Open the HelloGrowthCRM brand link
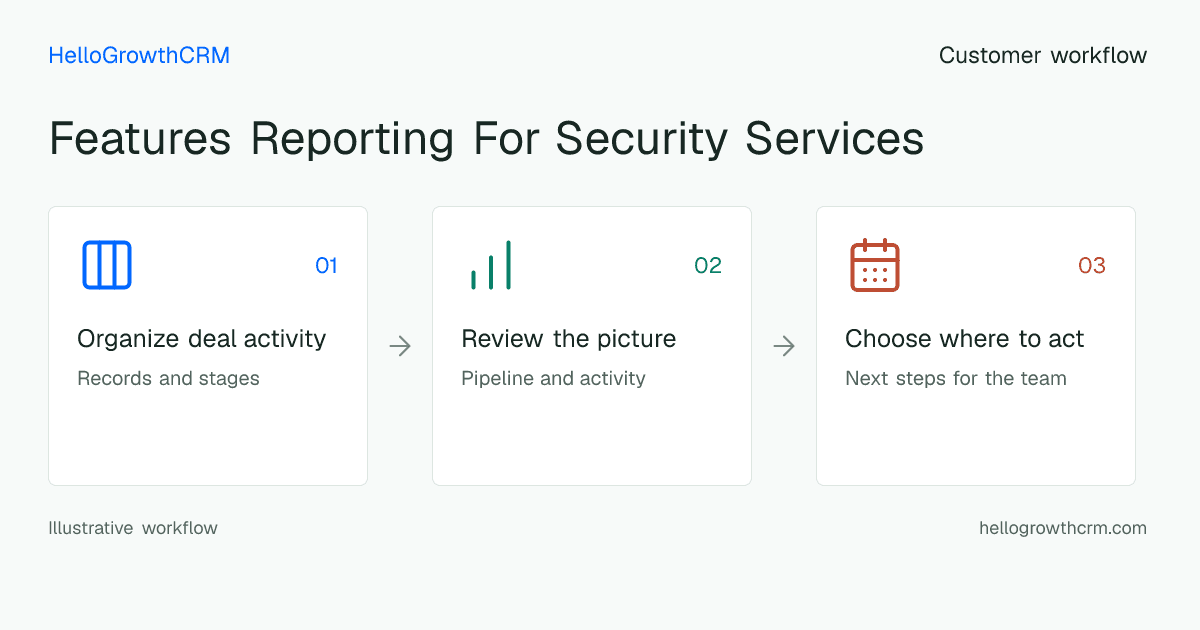Screen dimensions: 1200x630 coord(139,56)
